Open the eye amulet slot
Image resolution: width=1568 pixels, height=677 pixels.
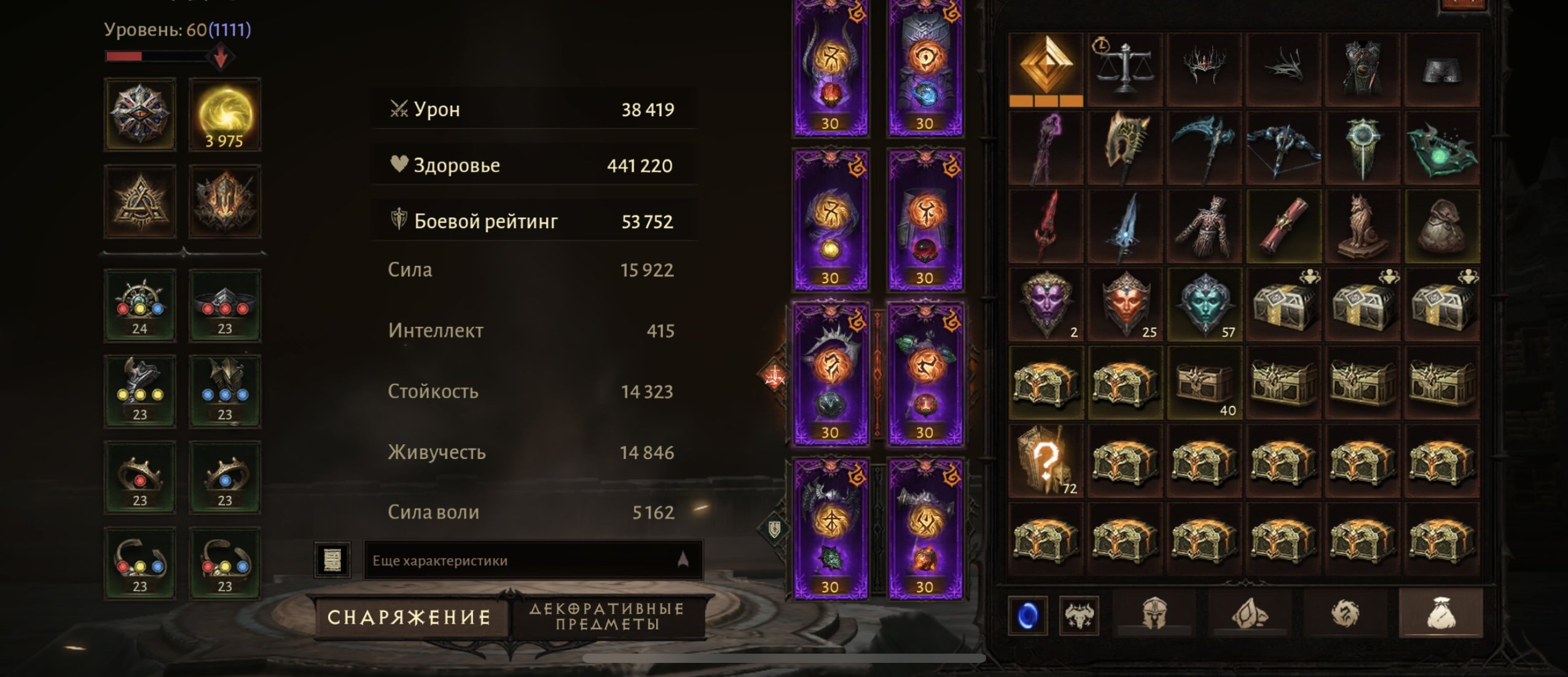tap(140, 115)
